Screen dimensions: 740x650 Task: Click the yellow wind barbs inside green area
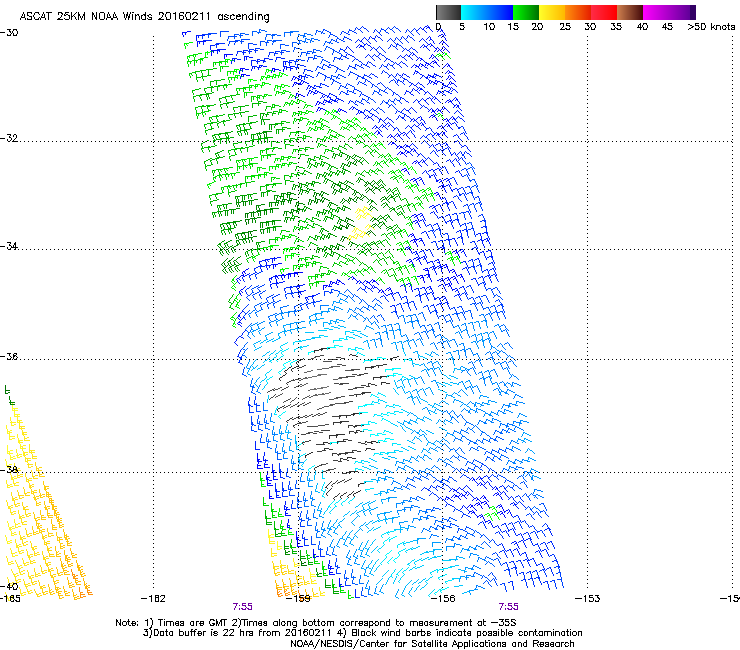(361, 223)
